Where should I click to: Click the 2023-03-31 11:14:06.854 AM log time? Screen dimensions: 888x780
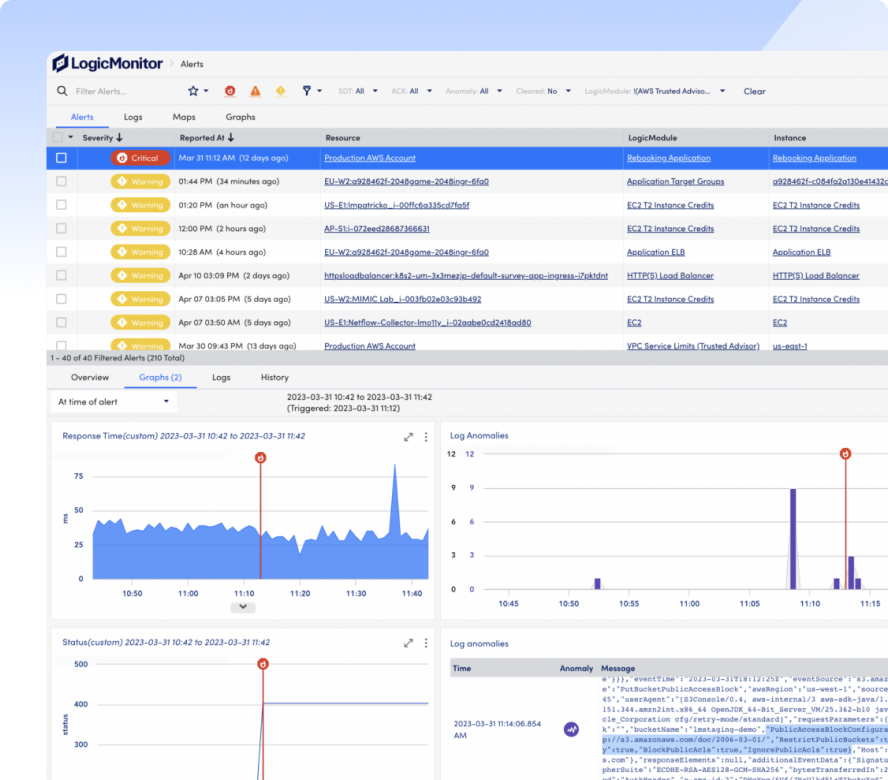497,729
